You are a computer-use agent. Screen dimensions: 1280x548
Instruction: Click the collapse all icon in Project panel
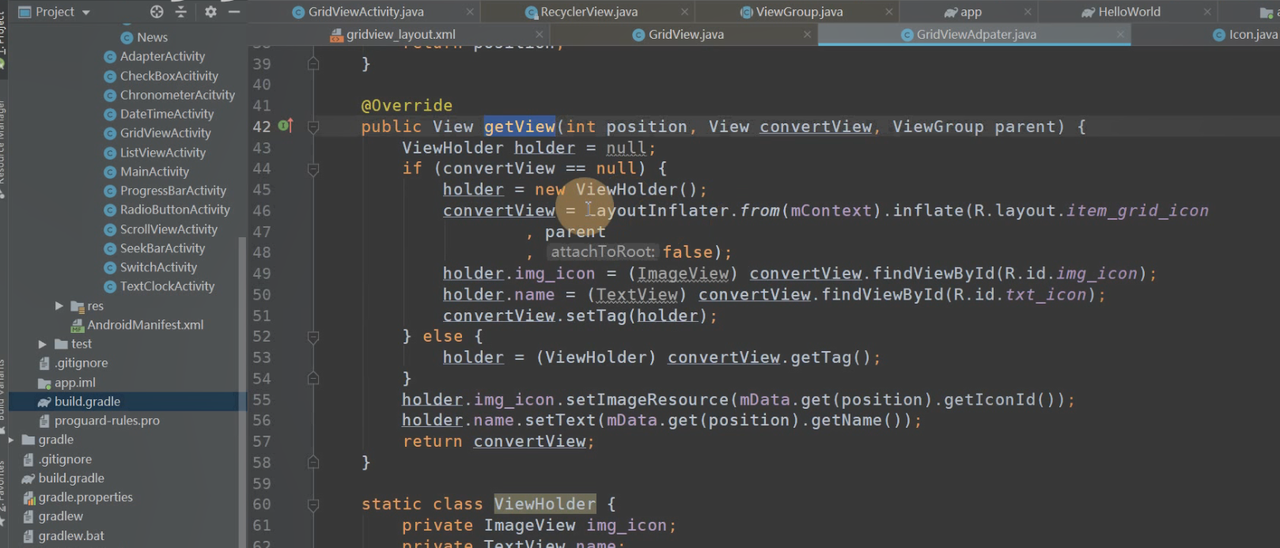(181, 12)
